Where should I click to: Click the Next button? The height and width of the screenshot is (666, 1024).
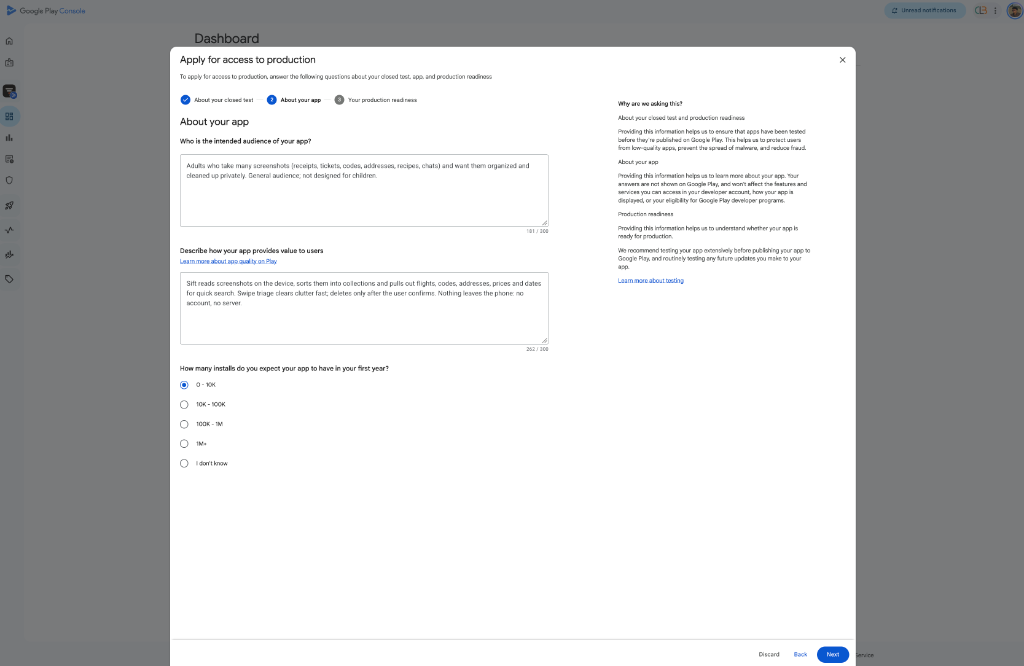[833, 654]
